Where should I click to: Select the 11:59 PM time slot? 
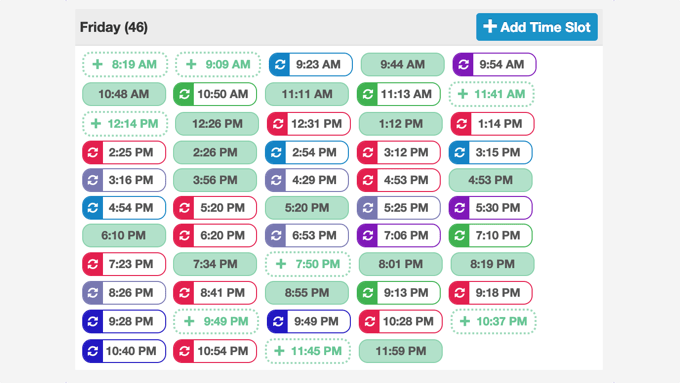click(x=401, y=351)
